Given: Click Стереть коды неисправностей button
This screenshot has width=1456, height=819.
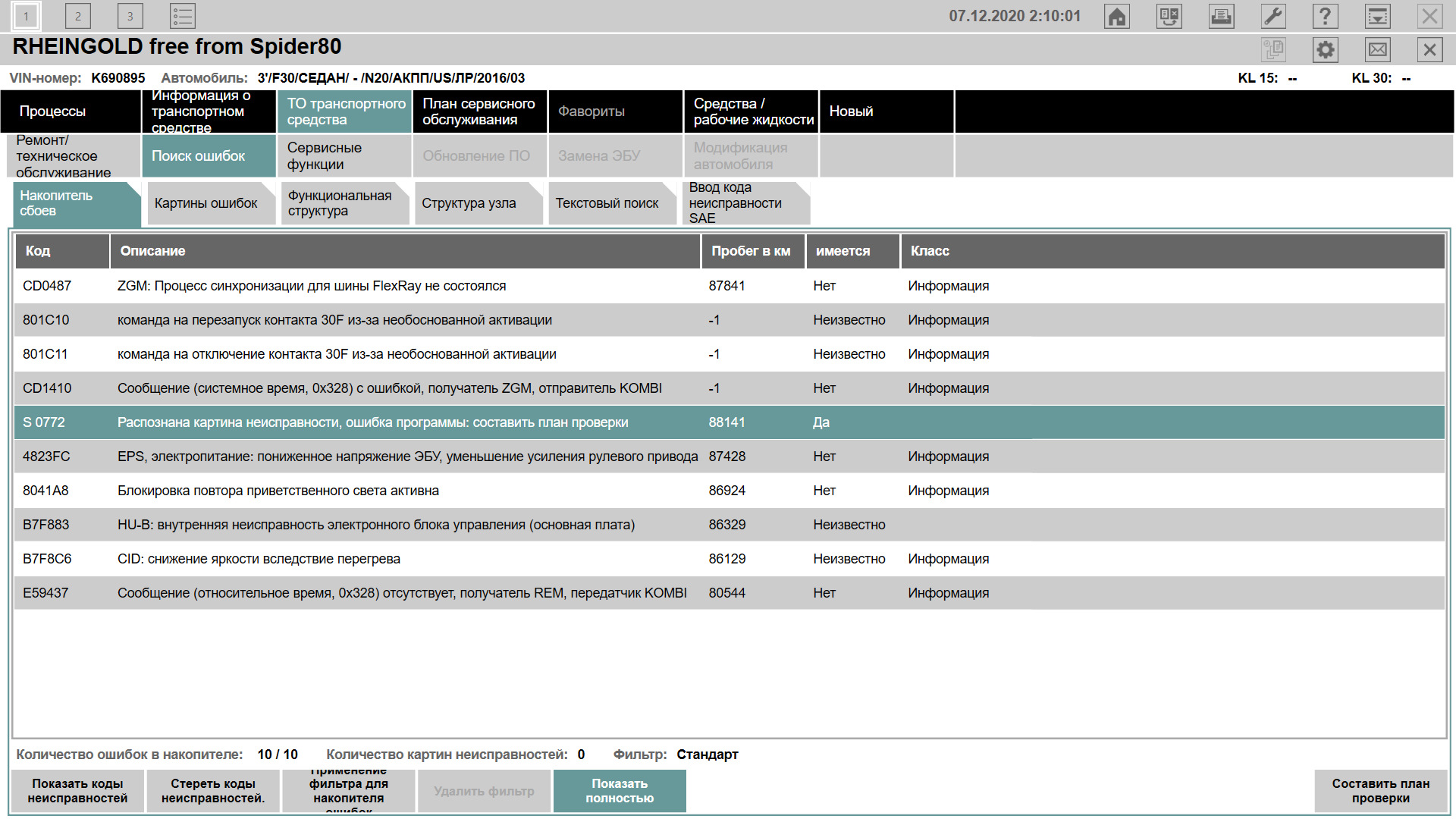Looking at the screenshot, I should coord(213,791).
